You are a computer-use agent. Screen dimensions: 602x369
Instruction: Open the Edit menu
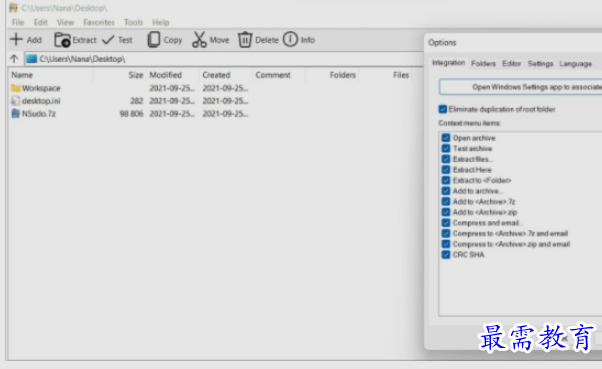coord(41,22)
